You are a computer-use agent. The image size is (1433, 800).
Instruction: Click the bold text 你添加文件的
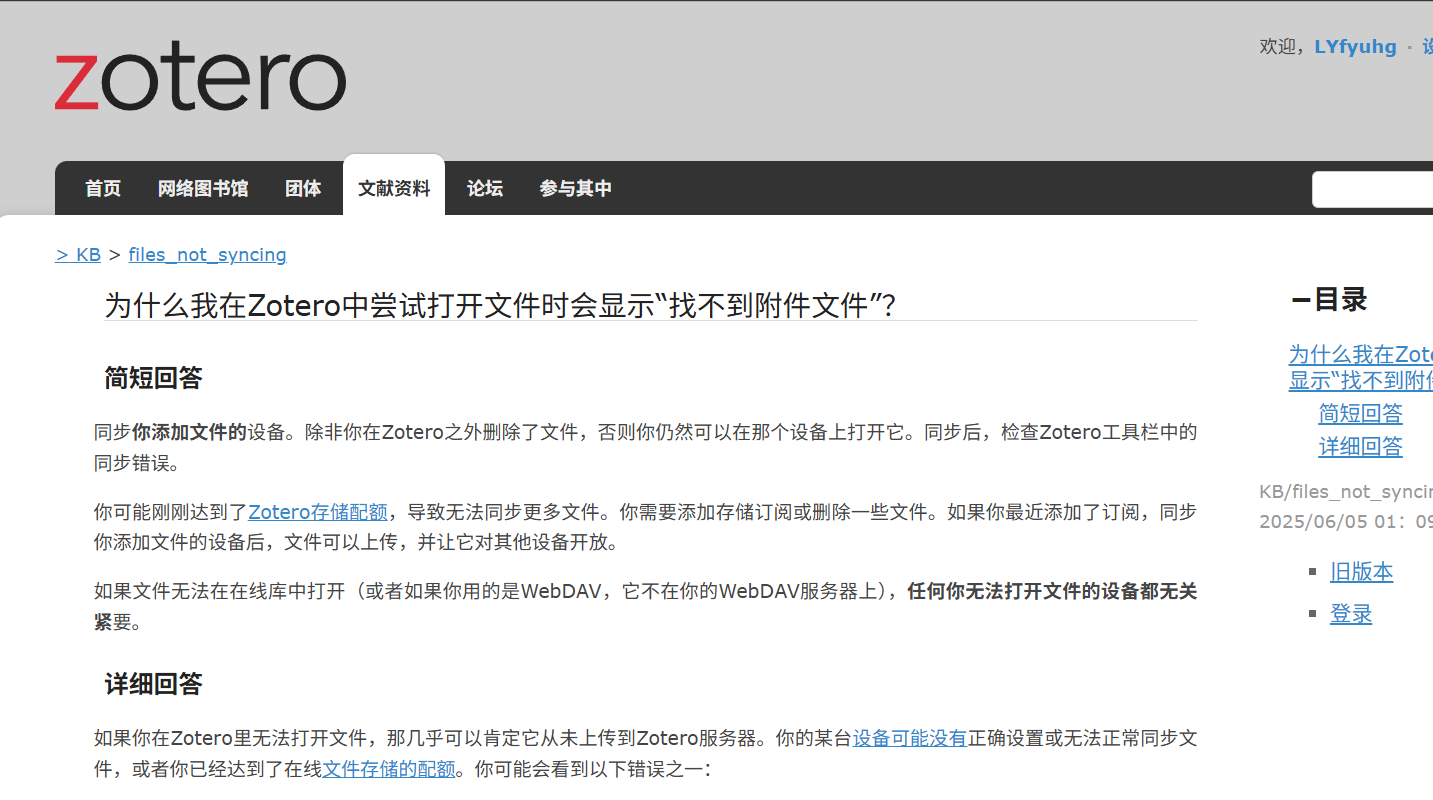(189, 432)
